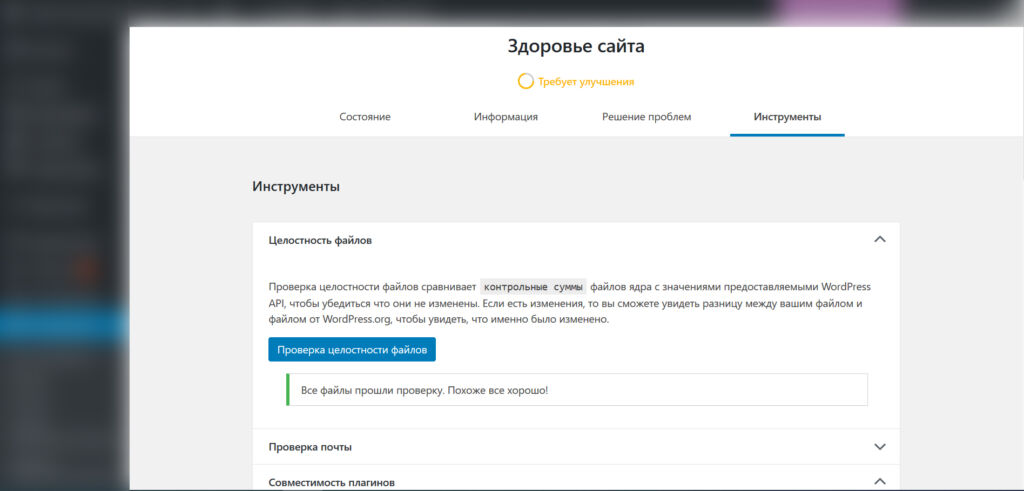Click the Здоровье сайта page heading
Image resolution: width=1024 pixels, height=491 pixels.
tap(575, 46)
